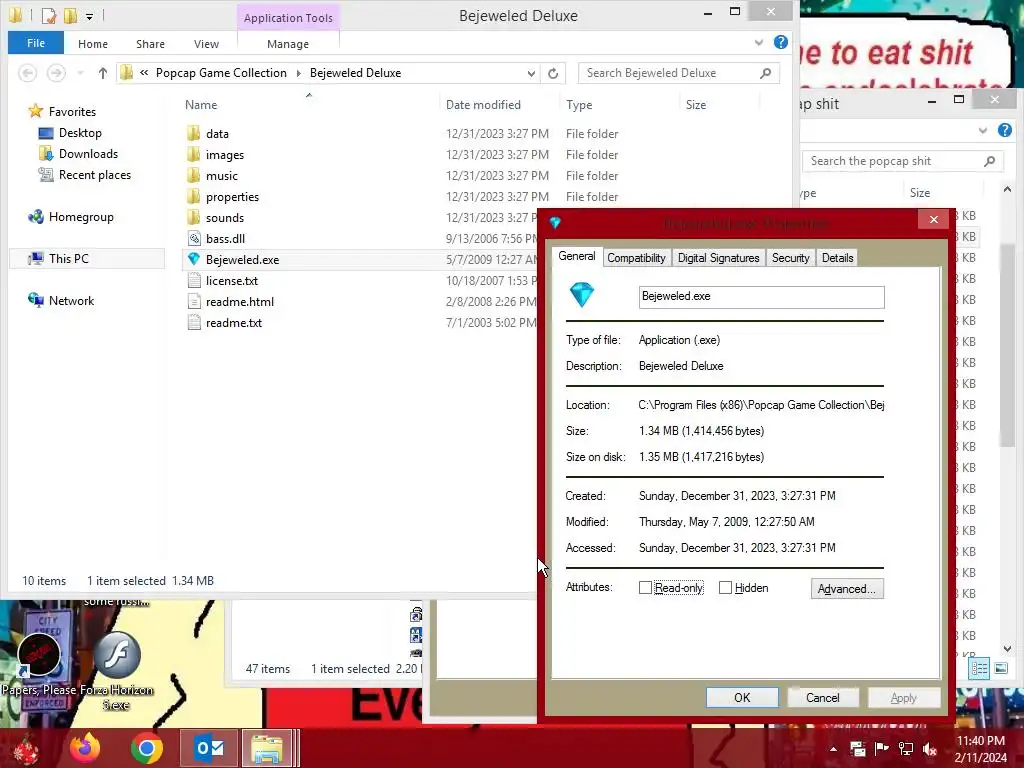Click the filename field containing Bejeweled.exe
The image size is (1024, 768).
tap(761, 296)
